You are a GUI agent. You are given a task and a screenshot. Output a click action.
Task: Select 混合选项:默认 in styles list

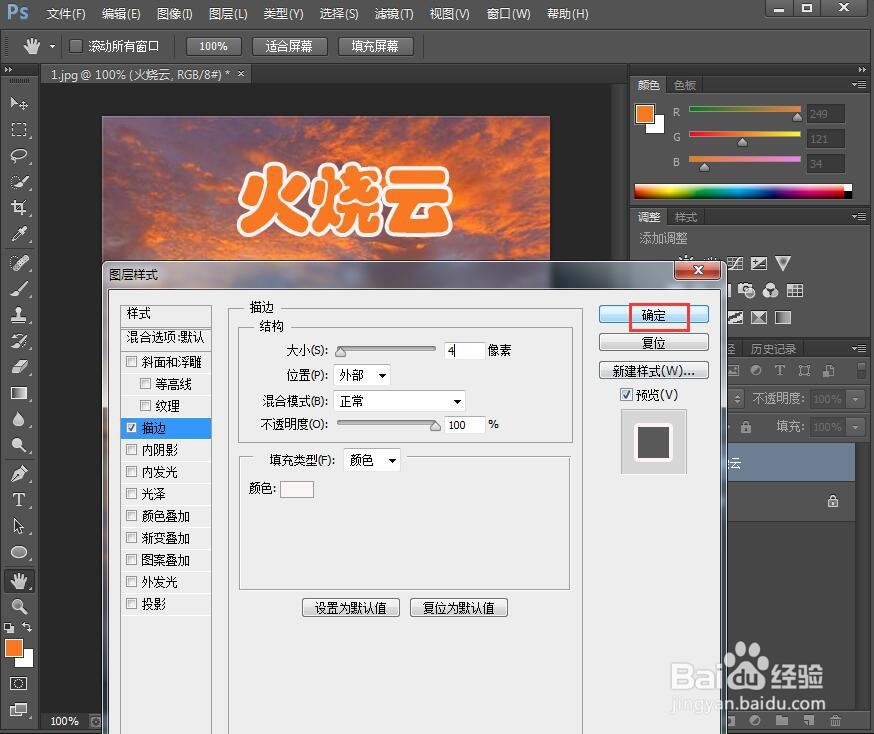[166, 337]
